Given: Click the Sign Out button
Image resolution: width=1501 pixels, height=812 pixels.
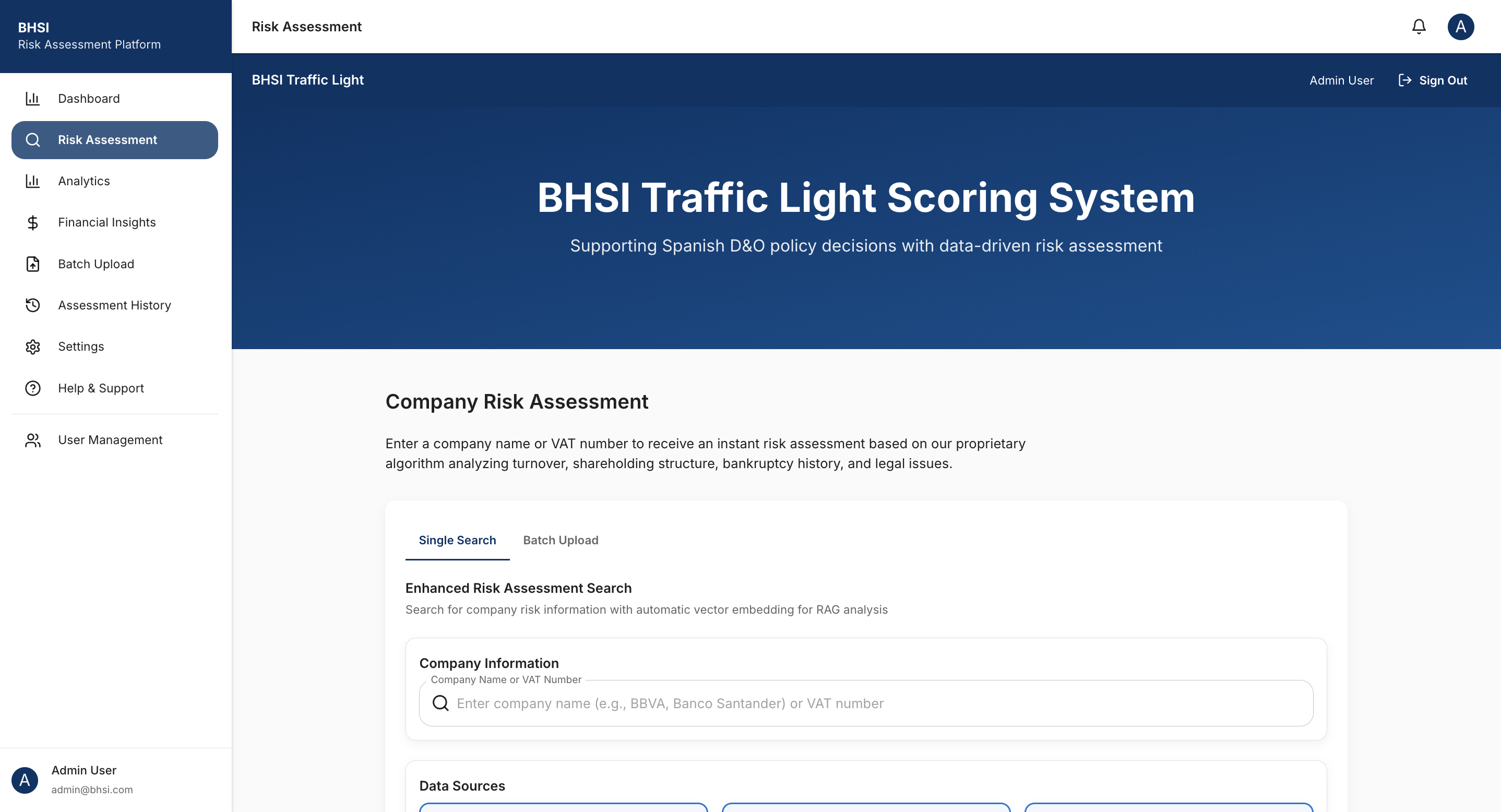Looking at the screenshot, I should point(1442,80).
